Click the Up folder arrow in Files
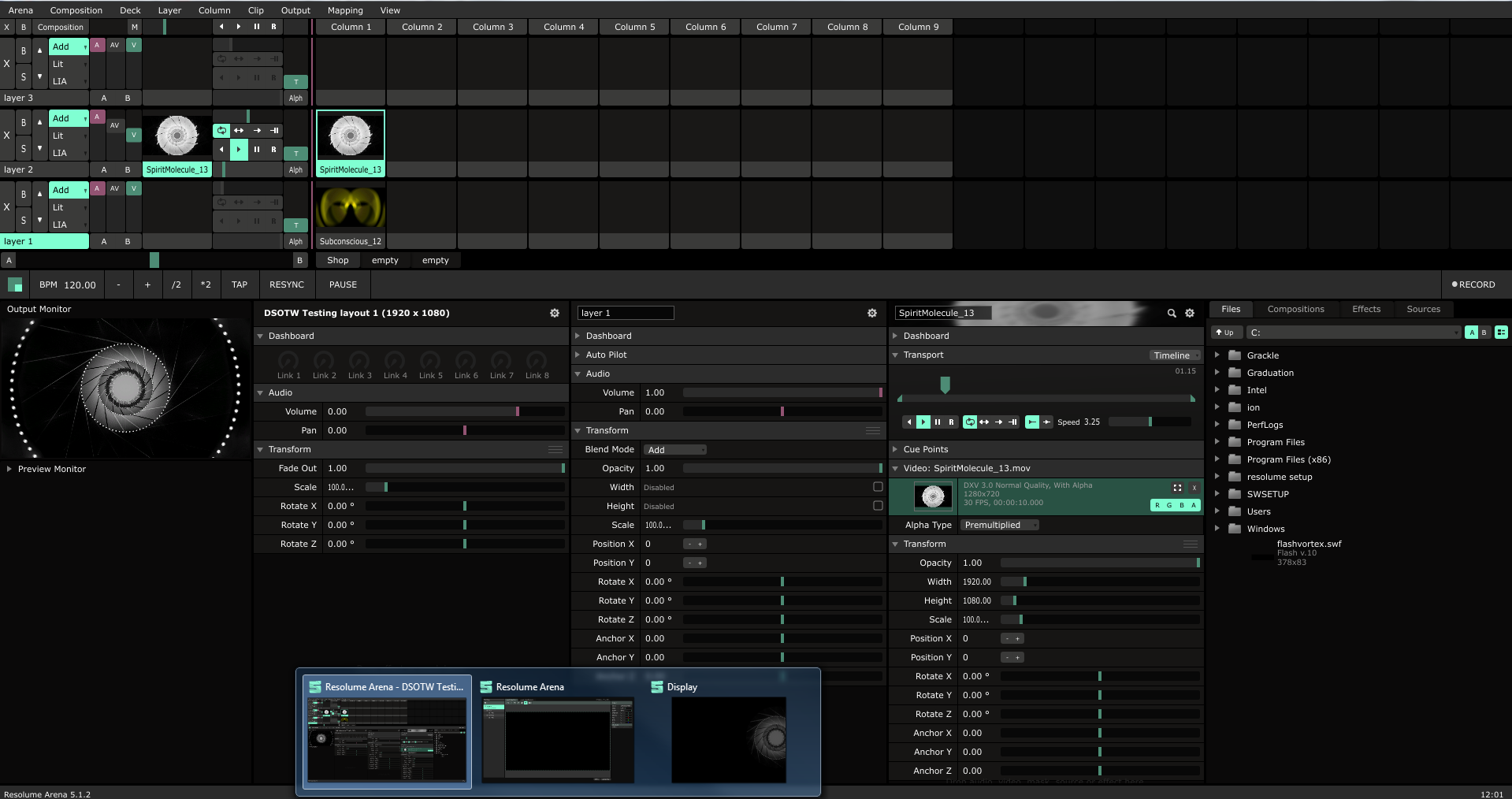 [1224, 333]
